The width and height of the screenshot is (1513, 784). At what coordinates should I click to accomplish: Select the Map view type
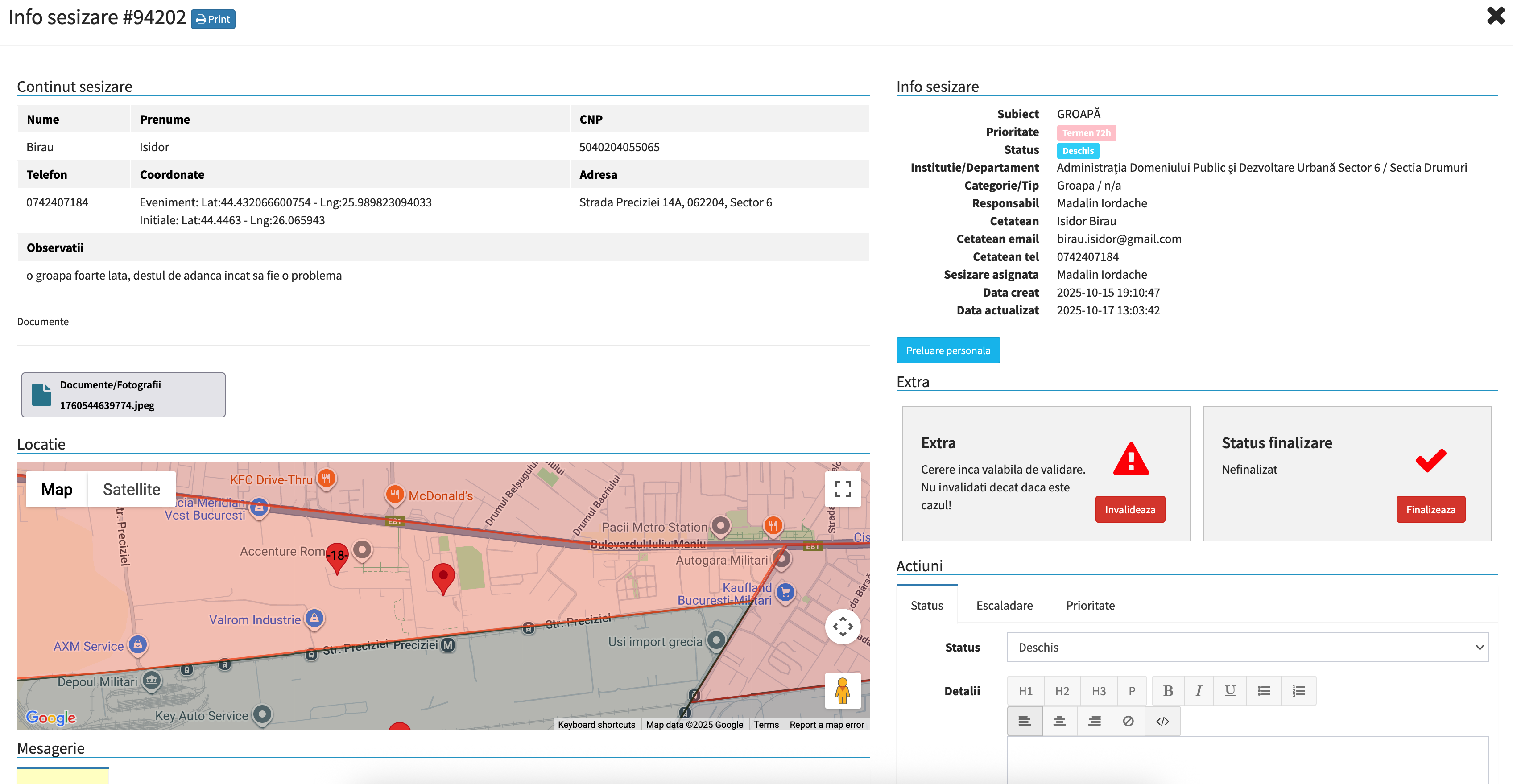(x=56, y=489)
